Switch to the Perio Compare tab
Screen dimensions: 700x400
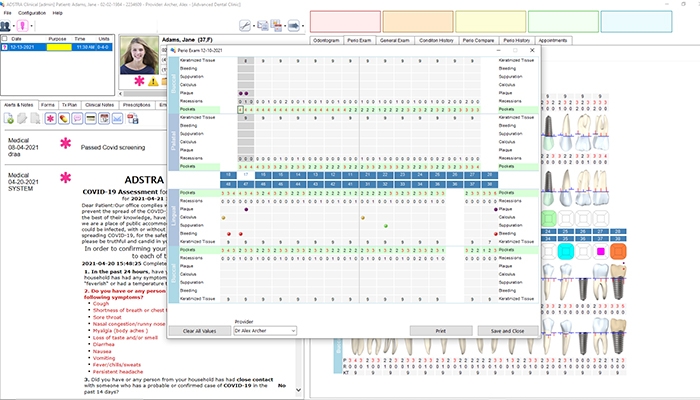478,40
